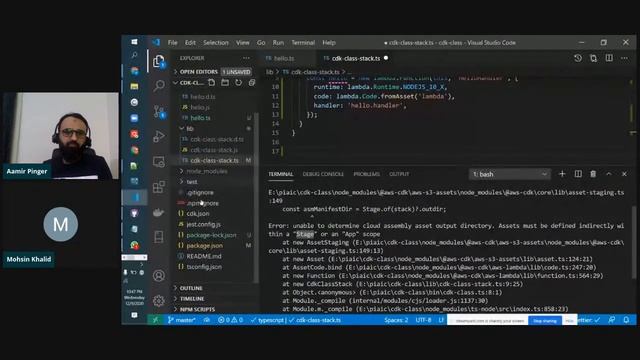Open the Go menu
Image resolution: width=640 pixels, height=360 pixels.
pos(261,42)
